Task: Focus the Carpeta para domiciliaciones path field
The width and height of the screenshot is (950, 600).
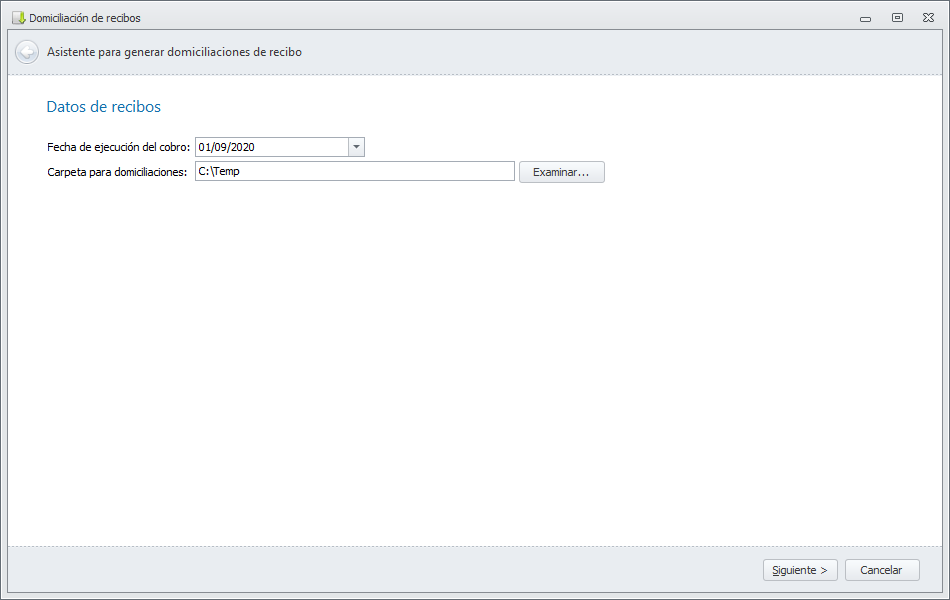Action: (x=354, y=172)
